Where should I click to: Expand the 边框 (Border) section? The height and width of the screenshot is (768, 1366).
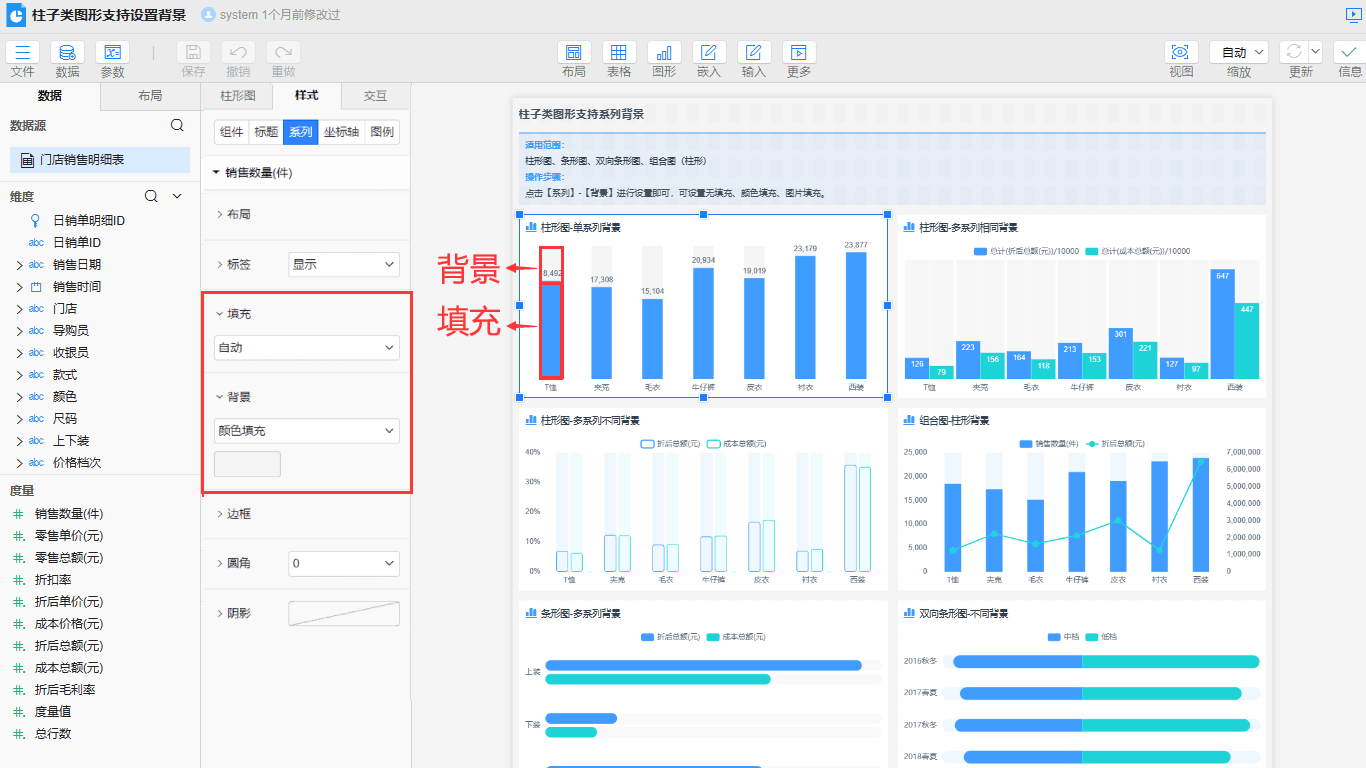coord(238,514)
